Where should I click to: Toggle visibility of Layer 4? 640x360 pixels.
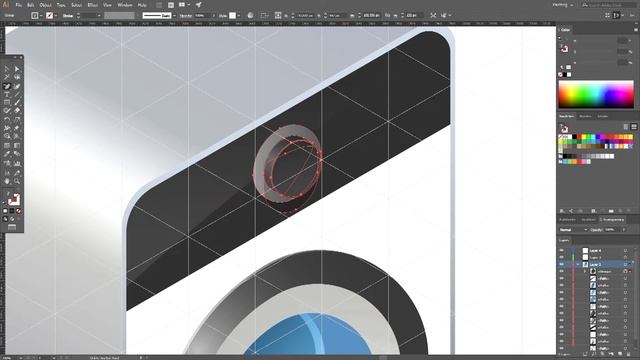pyautogui.click(x=562, y=250)
